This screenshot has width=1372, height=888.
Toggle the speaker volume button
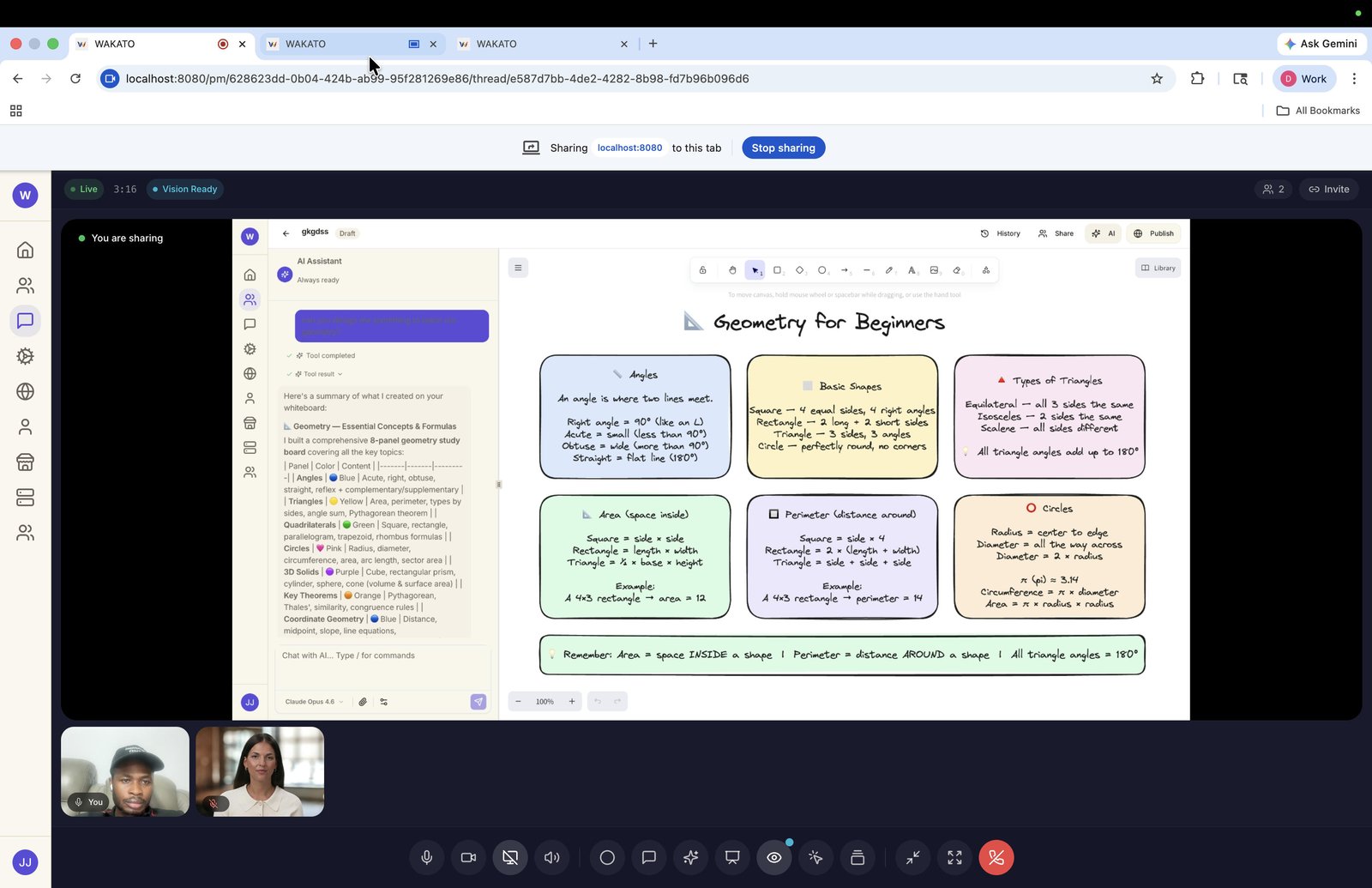(x=552, y=857)
